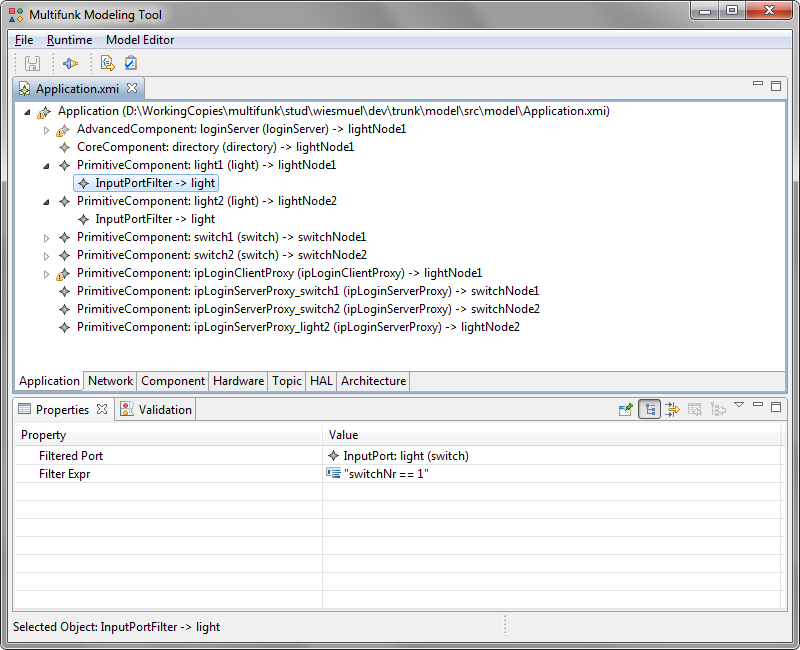Viewport: 800px width, 650px height.
Task: Select ipLoginClientProxy component row
Action: pyautogui.click(x=280, y=273)
